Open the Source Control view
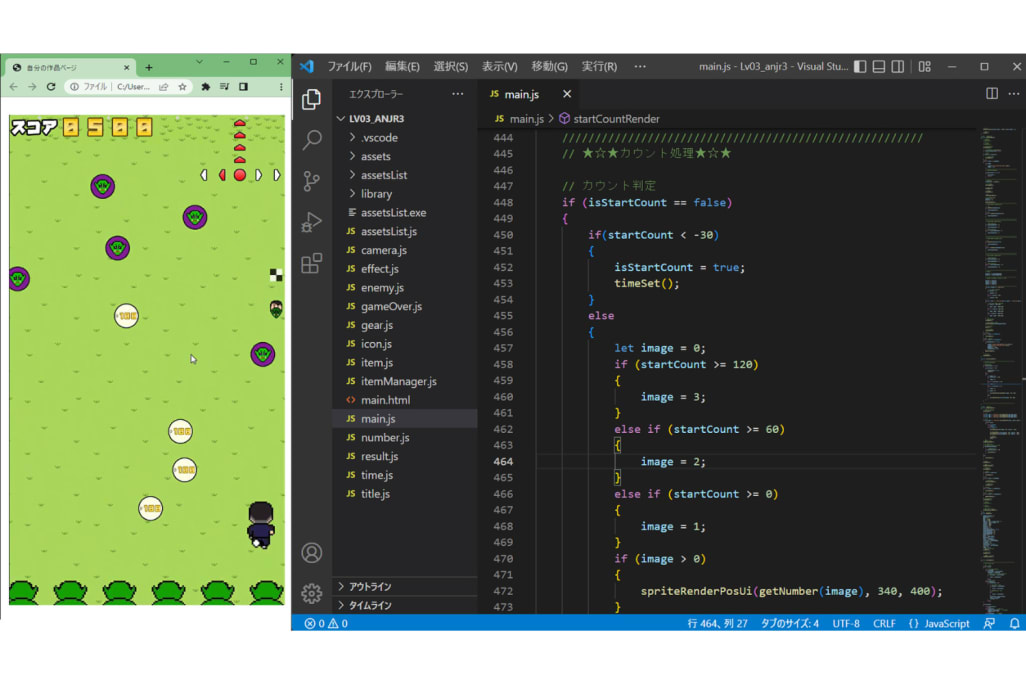This screenshot has width=1026, height=684. click(x=312, y=181)
